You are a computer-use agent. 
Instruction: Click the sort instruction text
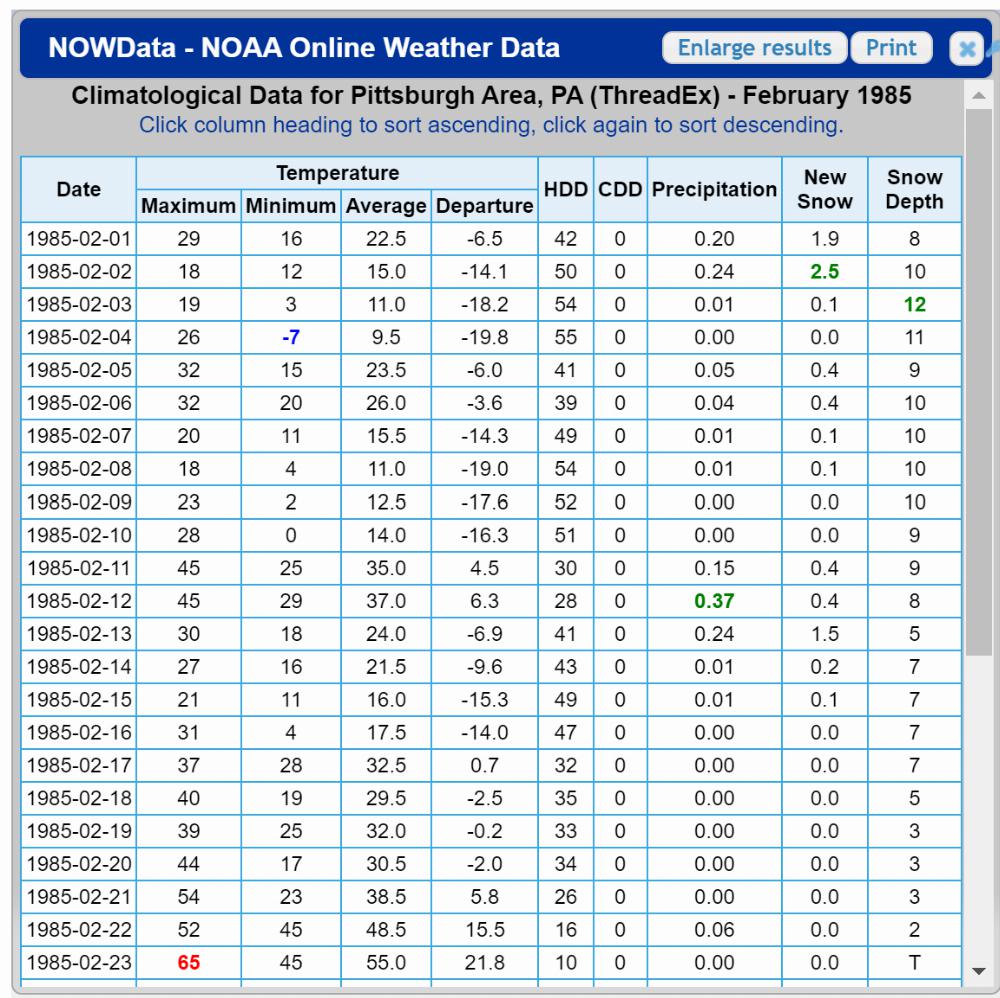(491, 125)
